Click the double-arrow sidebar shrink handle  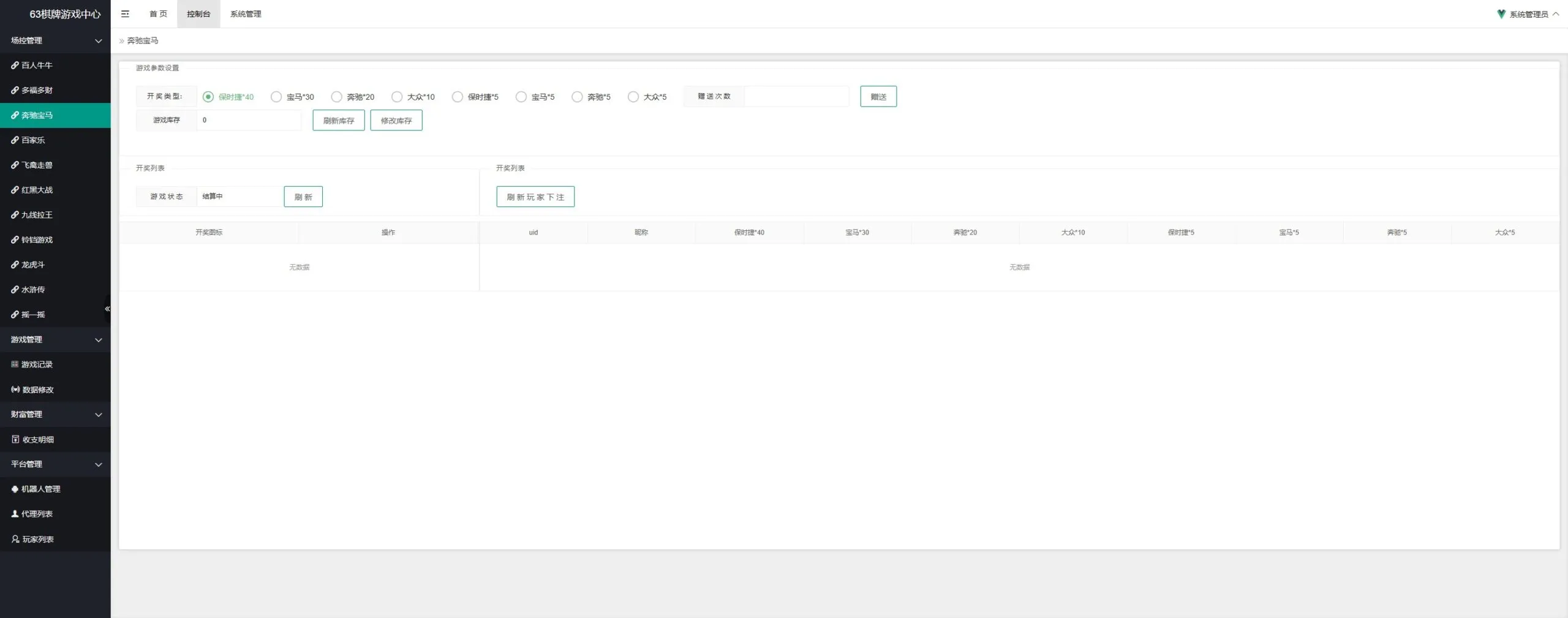pyautogui.click(x=107, y=309)
